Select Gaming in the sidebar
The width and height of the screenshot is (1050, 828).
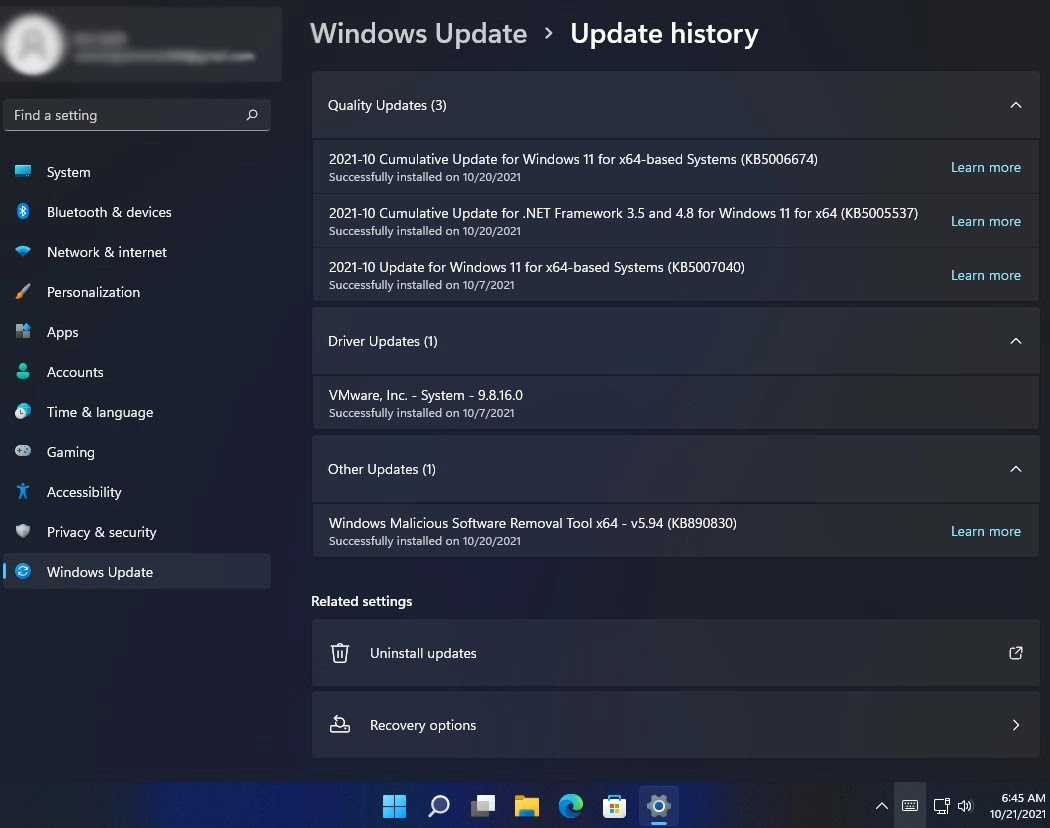click(137, 452)
